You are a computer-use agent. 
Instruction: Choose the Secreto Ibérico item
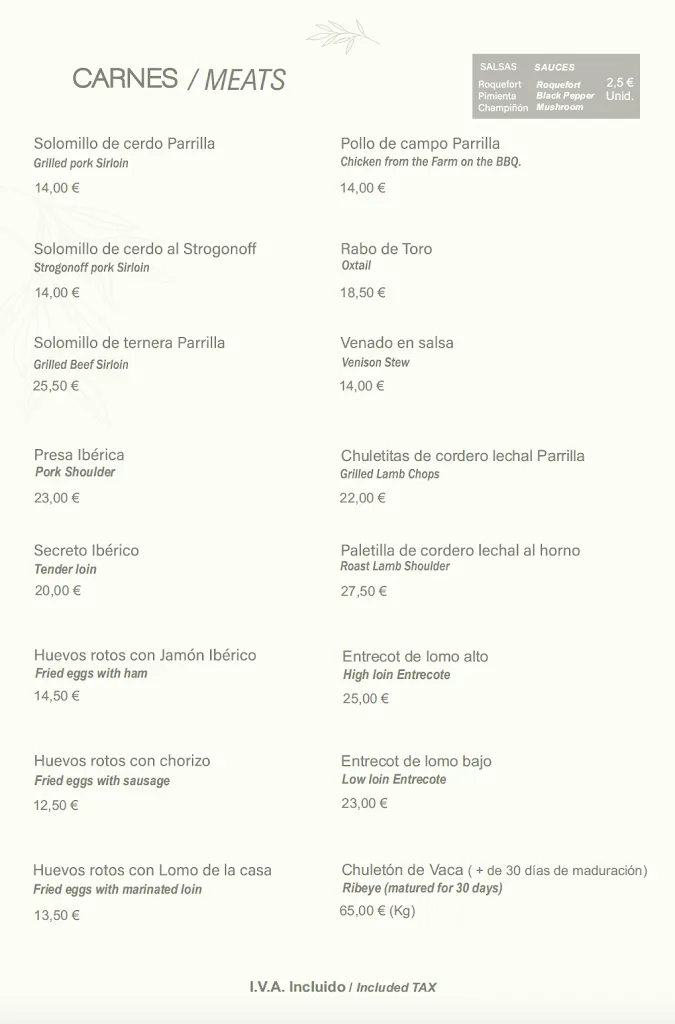86,550
